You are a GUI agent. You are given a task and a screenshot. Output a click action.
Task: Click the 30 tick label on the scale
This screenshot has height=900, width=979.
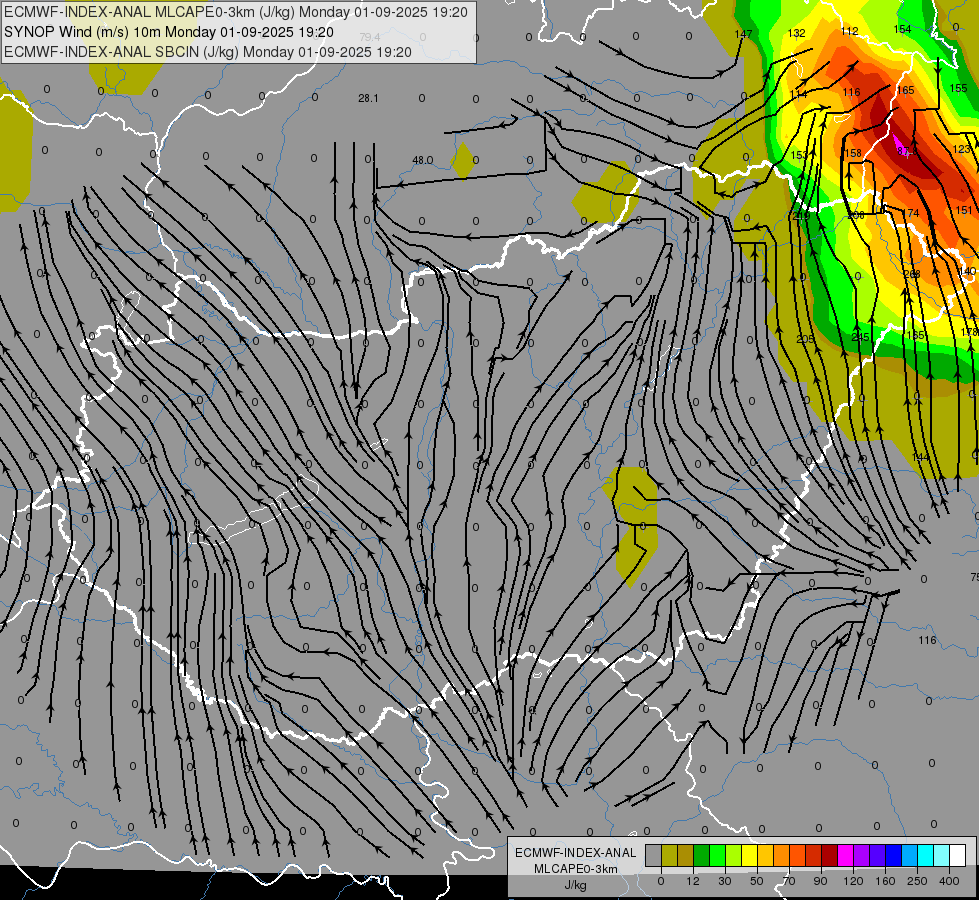(725, 881)
